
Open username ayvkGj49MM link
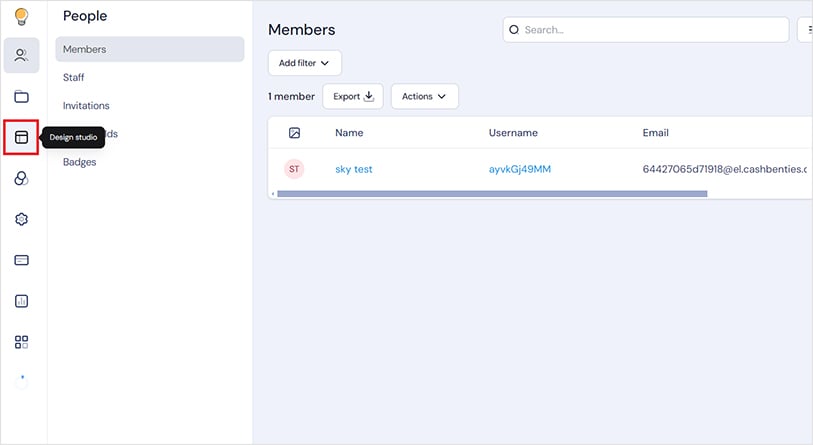pyautogui.click(x=520, y=169)
